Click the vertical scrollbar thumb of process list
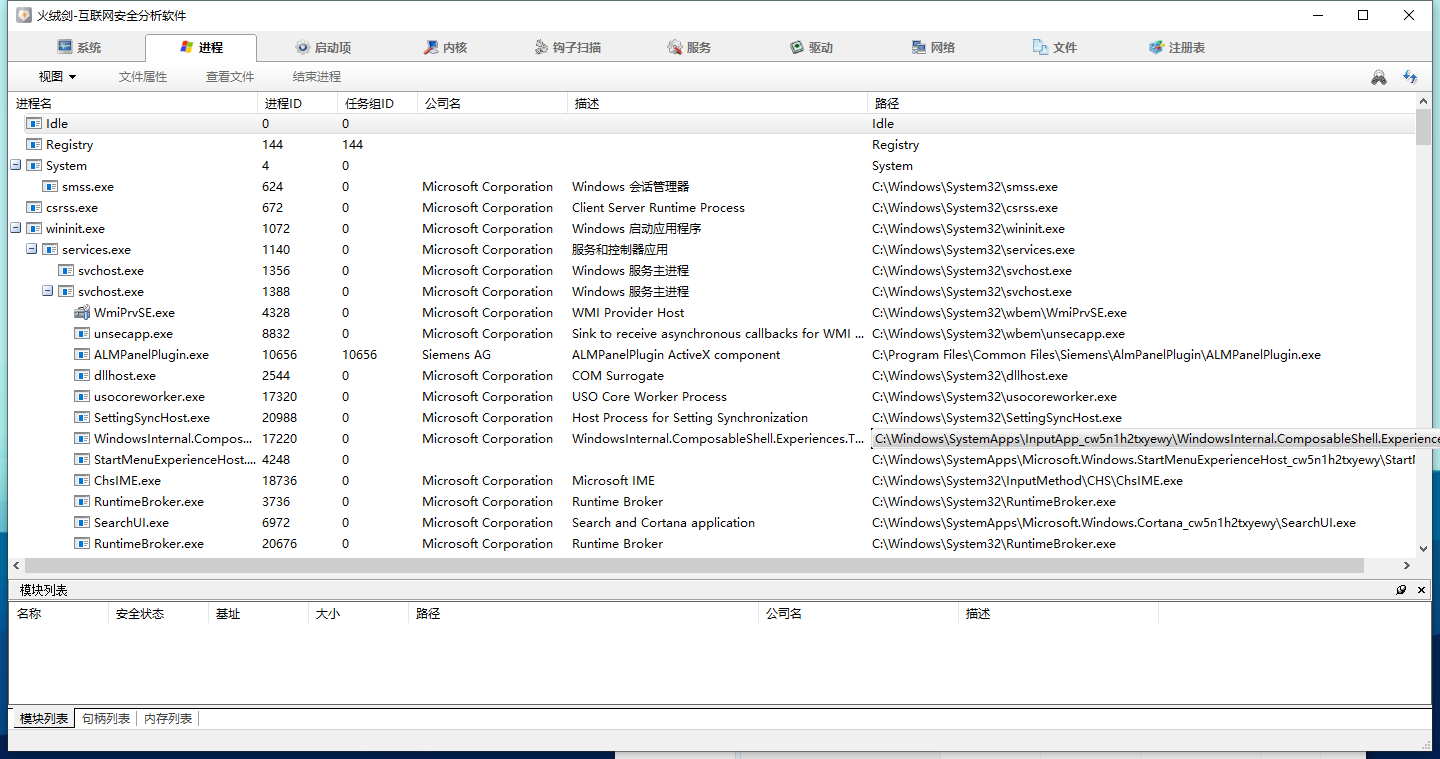This screenshot has width=1440, height=759. [x=1423, y=128]
